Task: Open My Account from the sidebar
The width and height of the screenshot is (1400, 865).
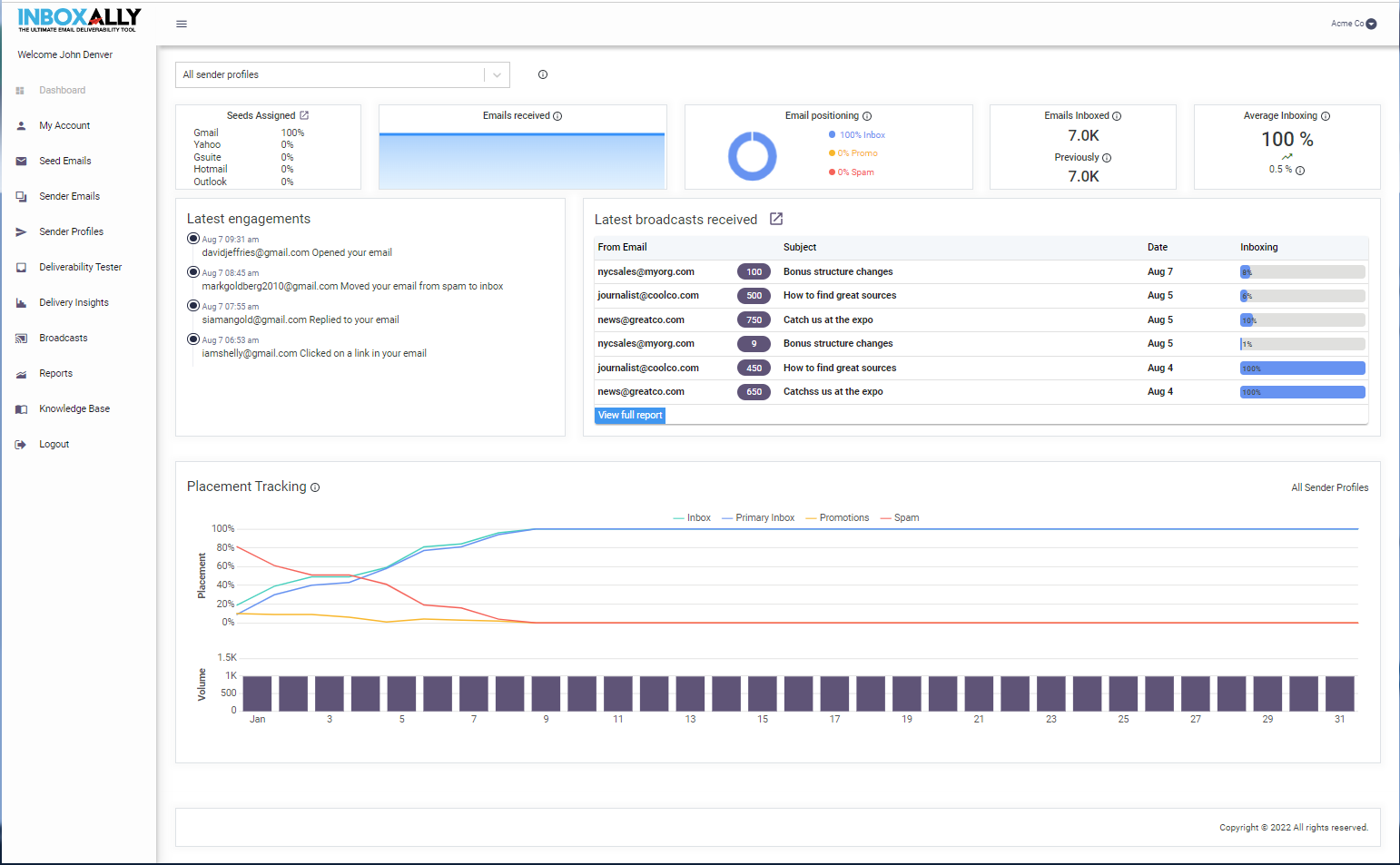Action: coord(20,125)
